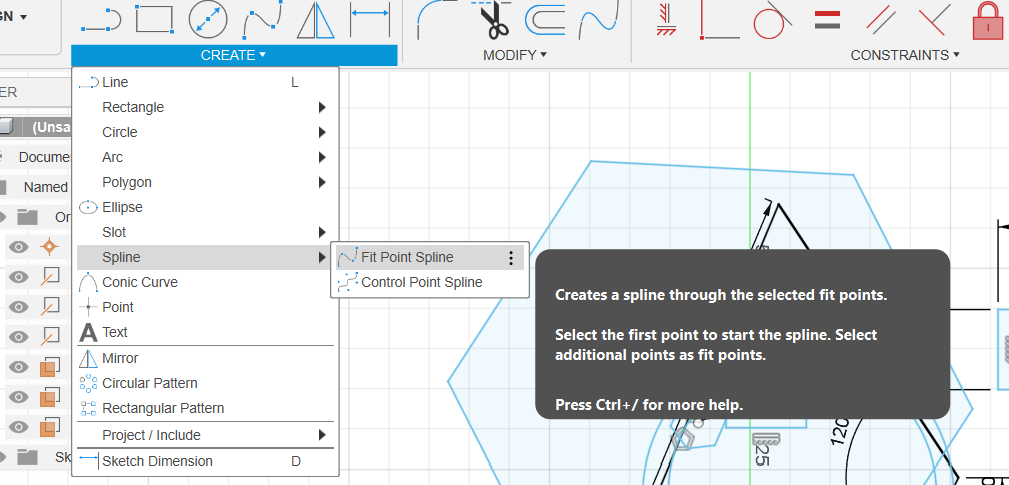This screenshot has height=485, width=1009.
Task: Apply the Equal constraint
Action: (x=827, y=19)
